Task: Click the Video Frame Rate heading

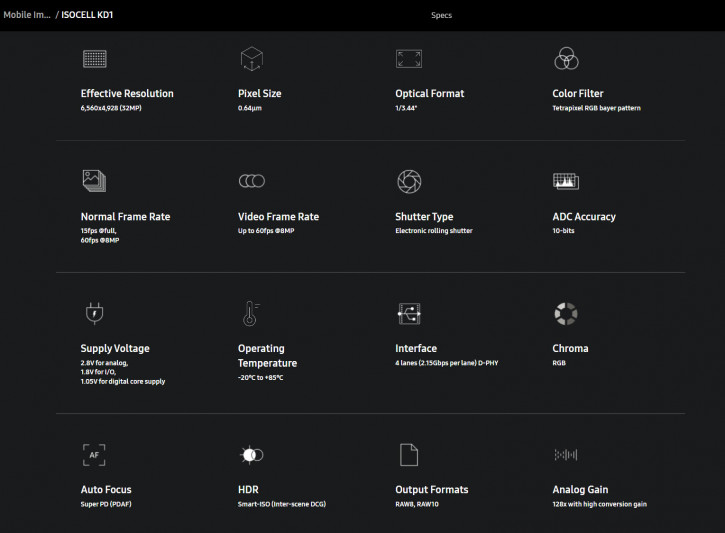Action: click(x=278, y=217)
